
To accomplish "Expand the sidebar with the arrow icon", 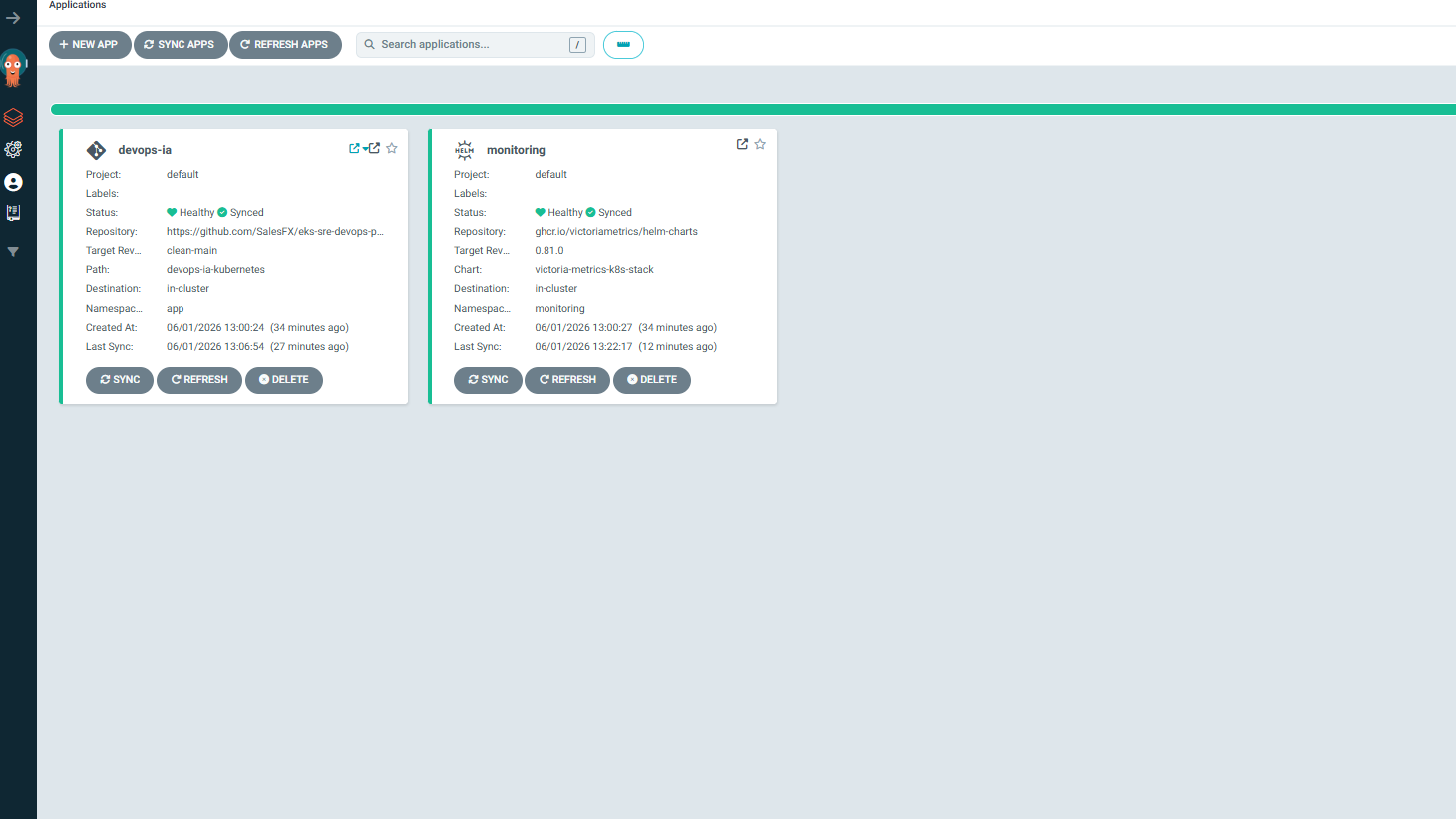I will click(13, 18).
